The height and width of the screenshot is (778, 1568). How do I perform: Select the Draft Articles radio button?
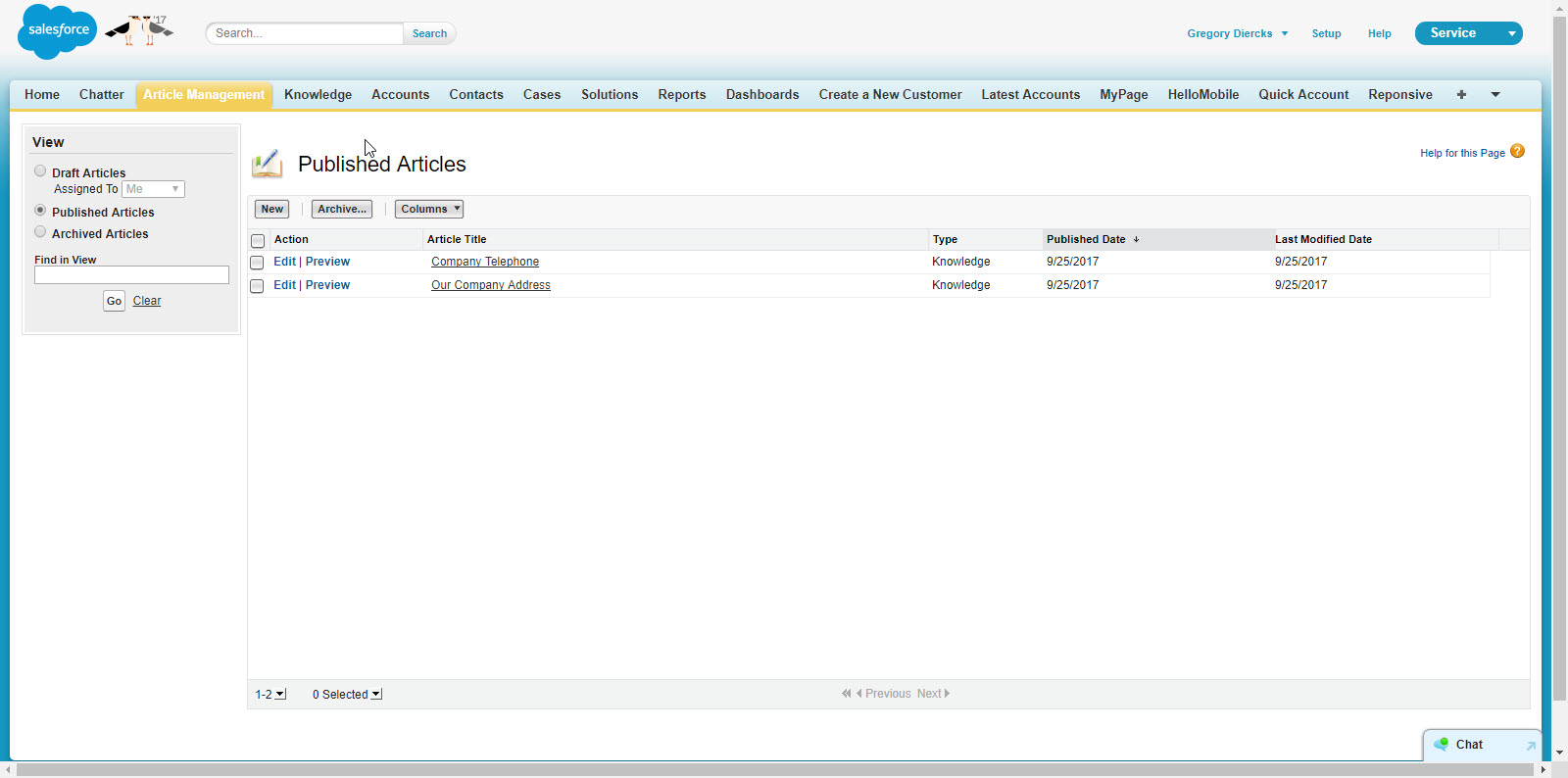[x=40, y=171]
